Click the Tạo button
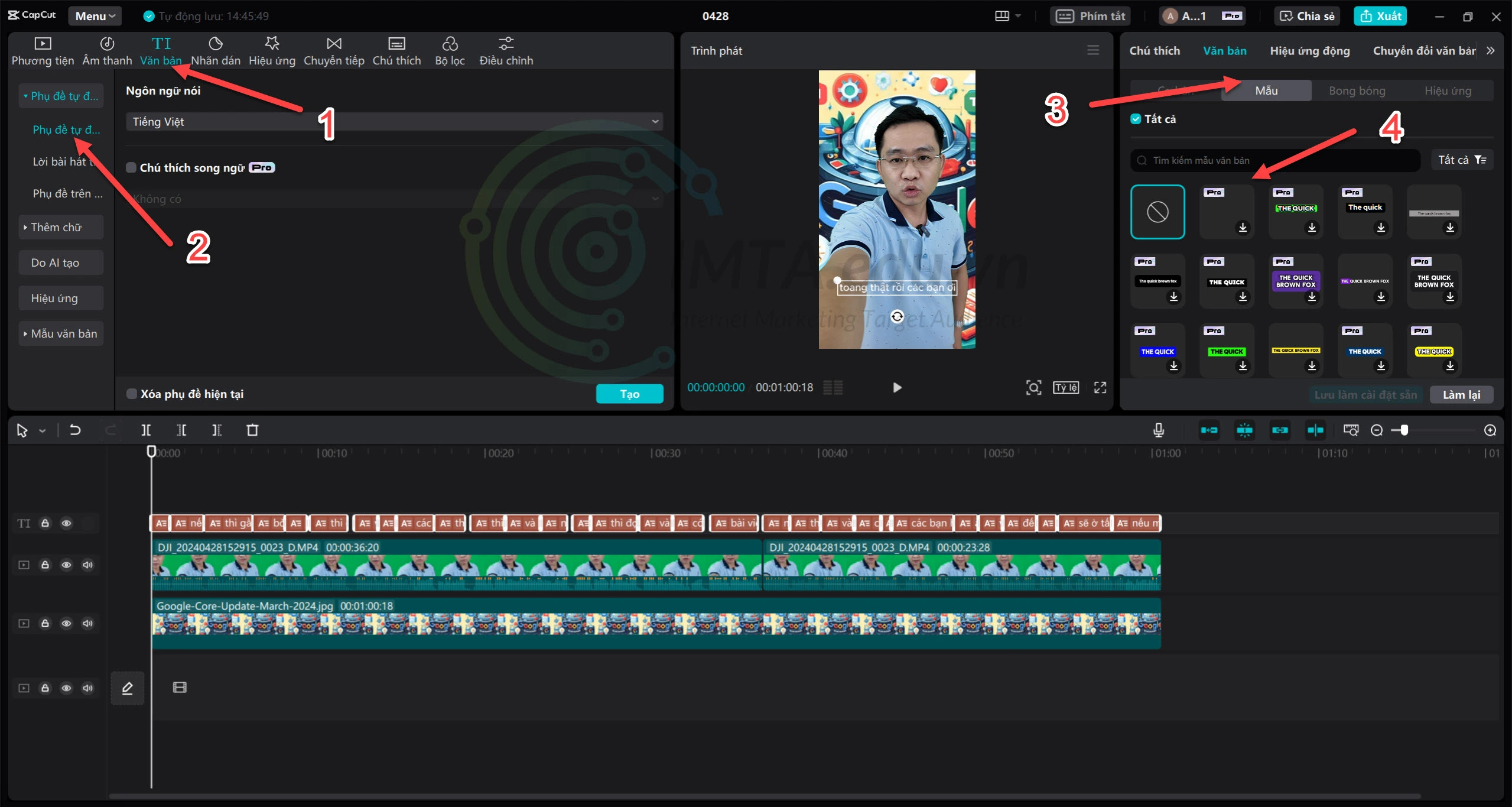Image resolution: width=1512 pixels, height=807 pixels. tap(629, 394)
